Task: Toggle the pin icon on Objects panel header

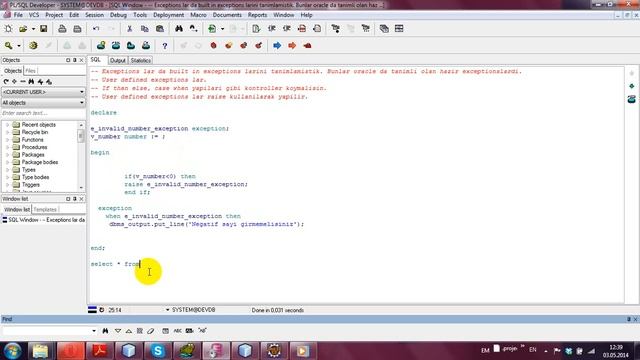Action: (x=74, y=60)
